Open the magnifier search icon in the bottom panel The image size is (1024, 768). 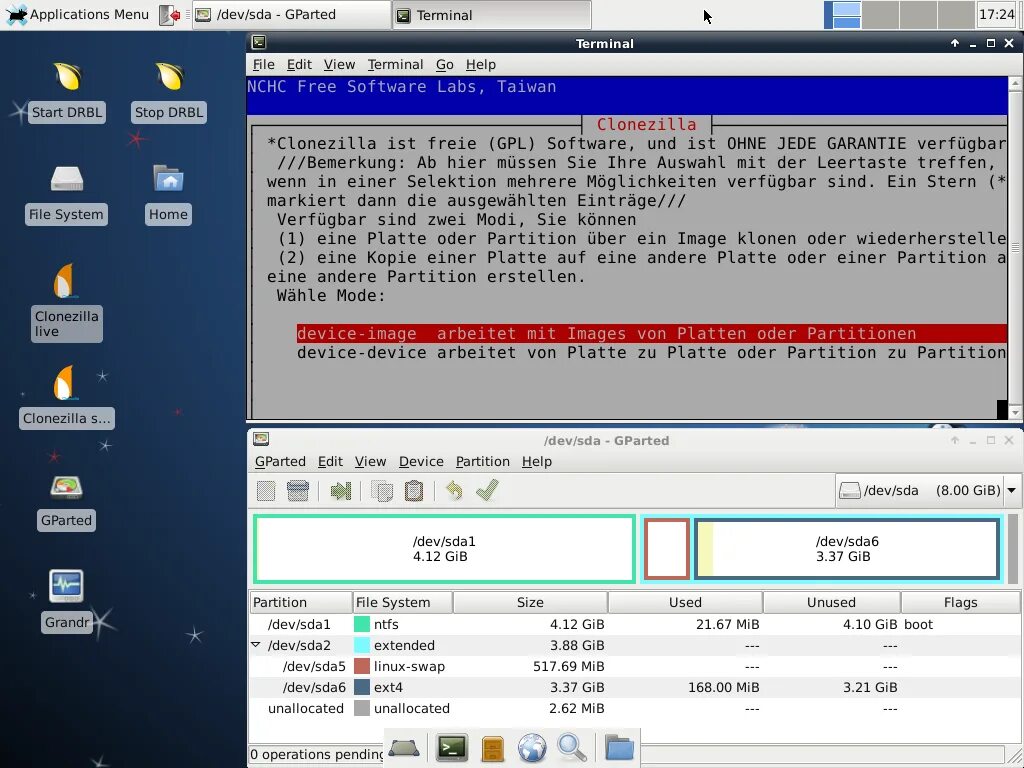571,748
